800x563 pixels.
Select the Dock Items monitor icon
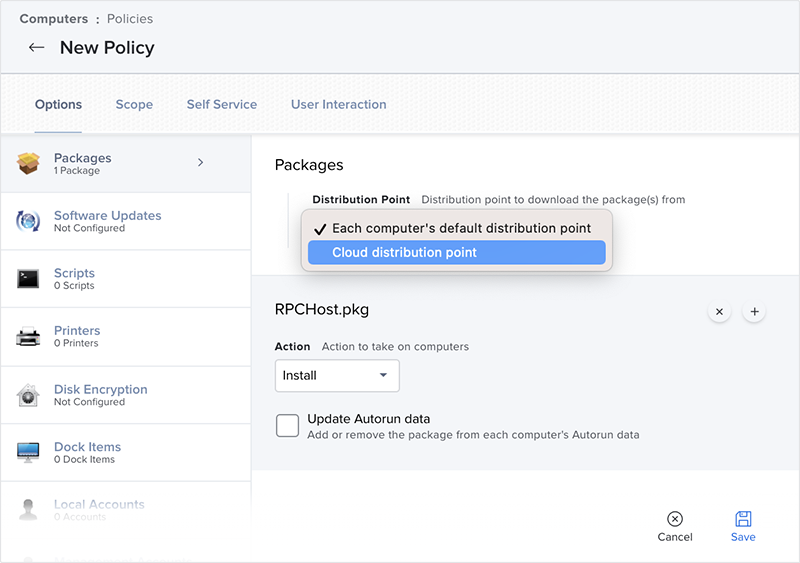[x=28, y=452]
